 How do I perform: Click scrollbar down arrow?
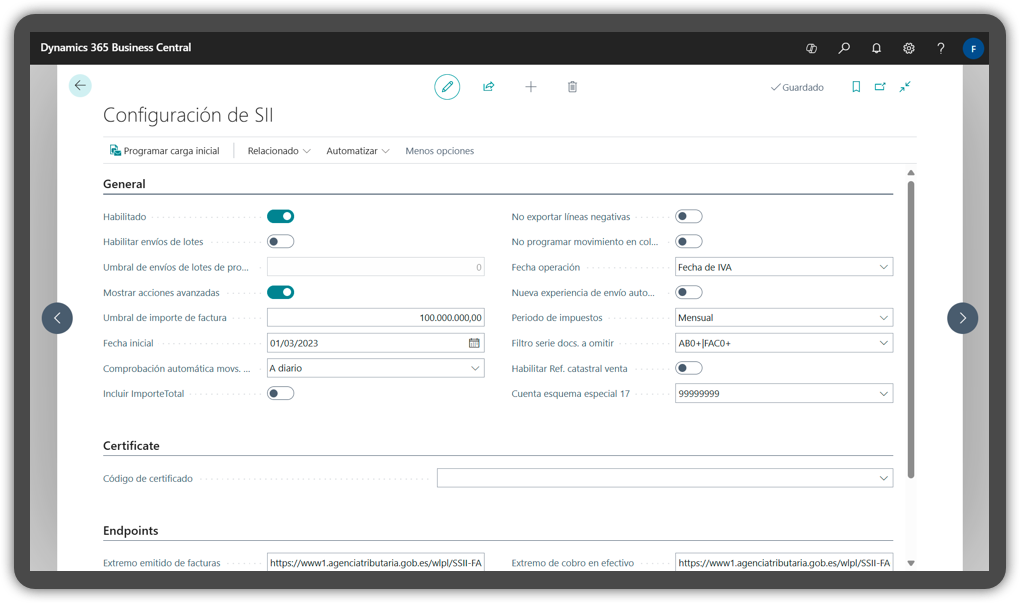click(911, 563)
